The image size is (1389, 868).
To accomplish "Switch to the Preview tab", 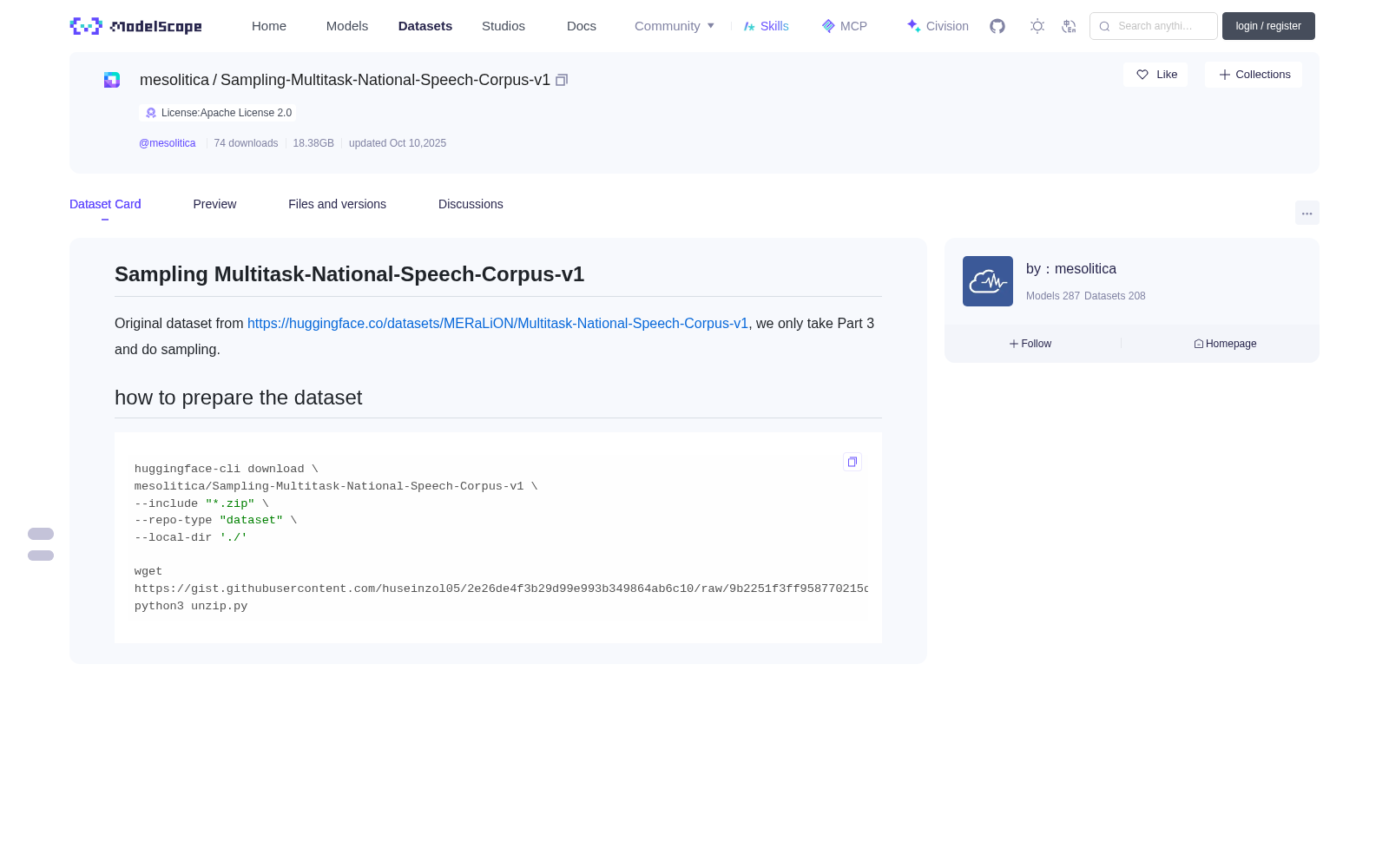I will tap(214, 204).
